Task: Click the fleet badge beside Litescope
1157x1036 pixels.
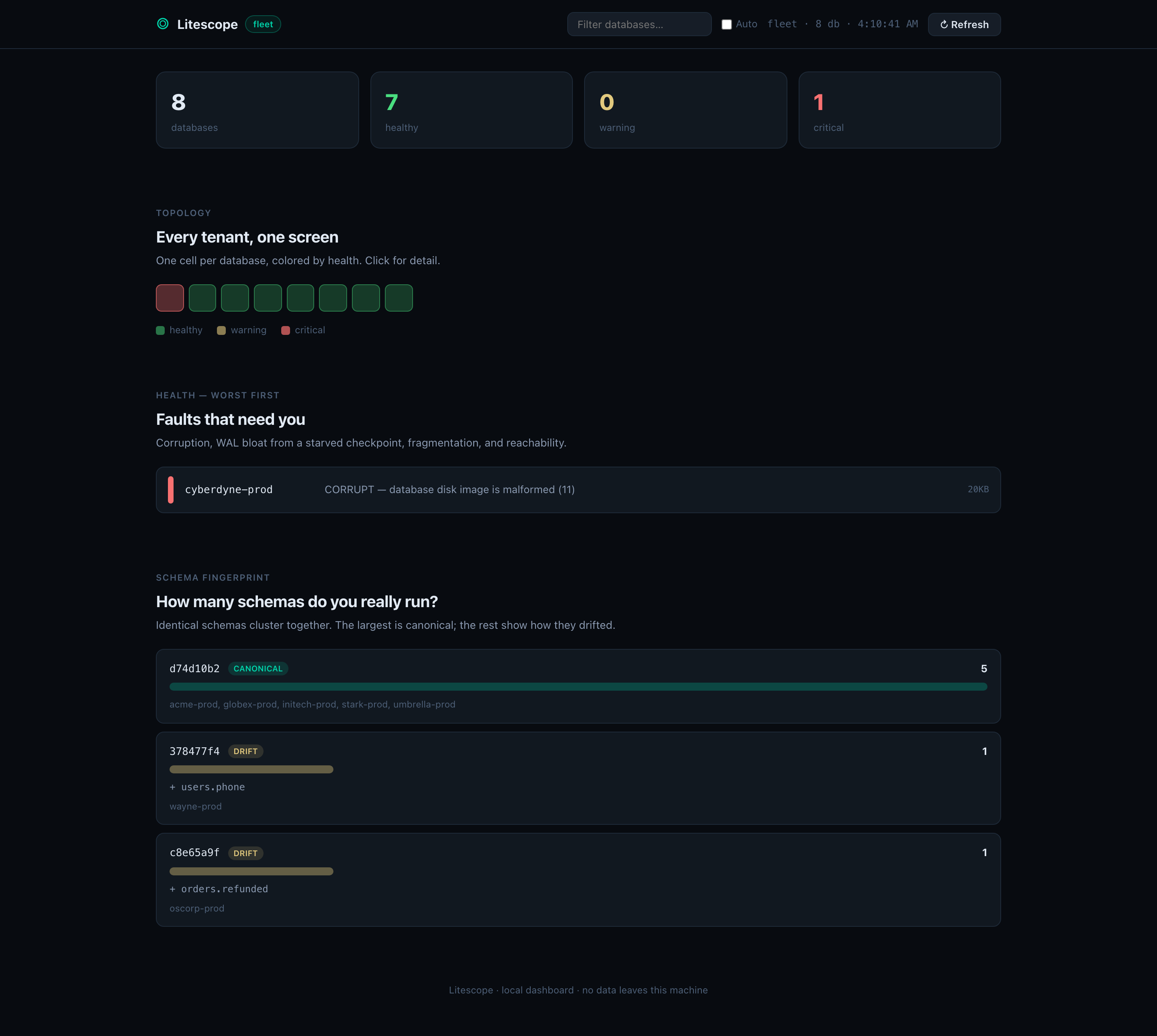Action: click(x=263, y=24)
